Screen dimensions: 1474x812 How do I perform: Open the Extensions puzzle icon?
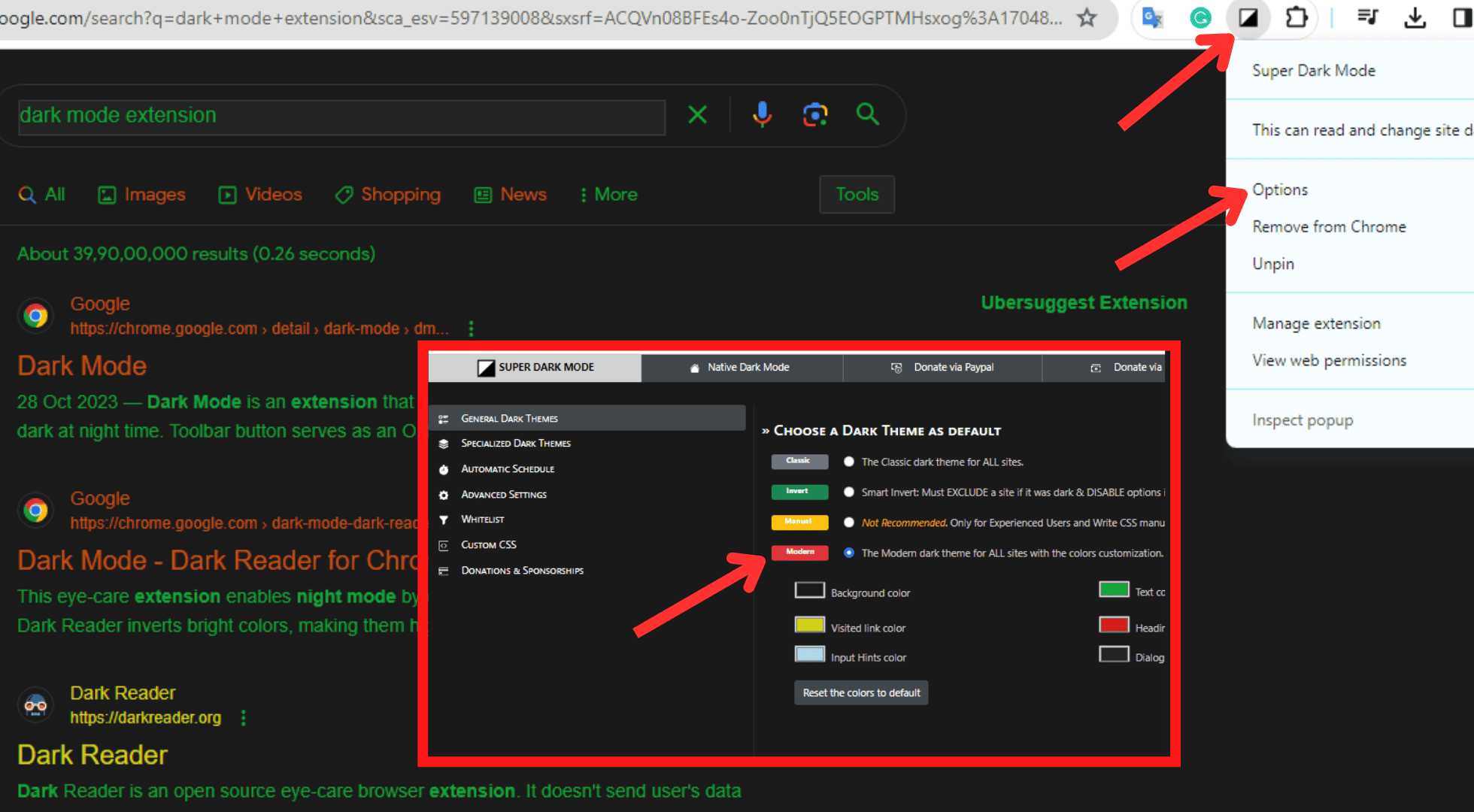1297,17
